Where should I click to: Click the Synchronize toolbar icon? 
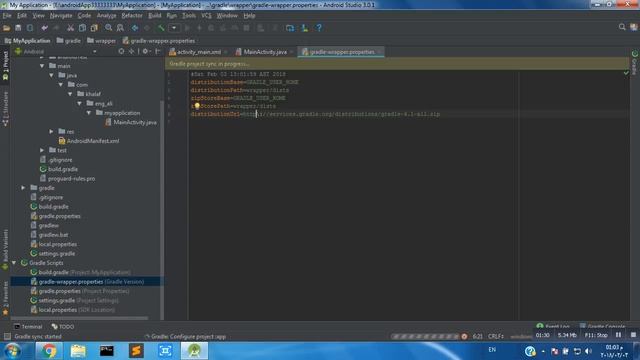coord(30,28)
